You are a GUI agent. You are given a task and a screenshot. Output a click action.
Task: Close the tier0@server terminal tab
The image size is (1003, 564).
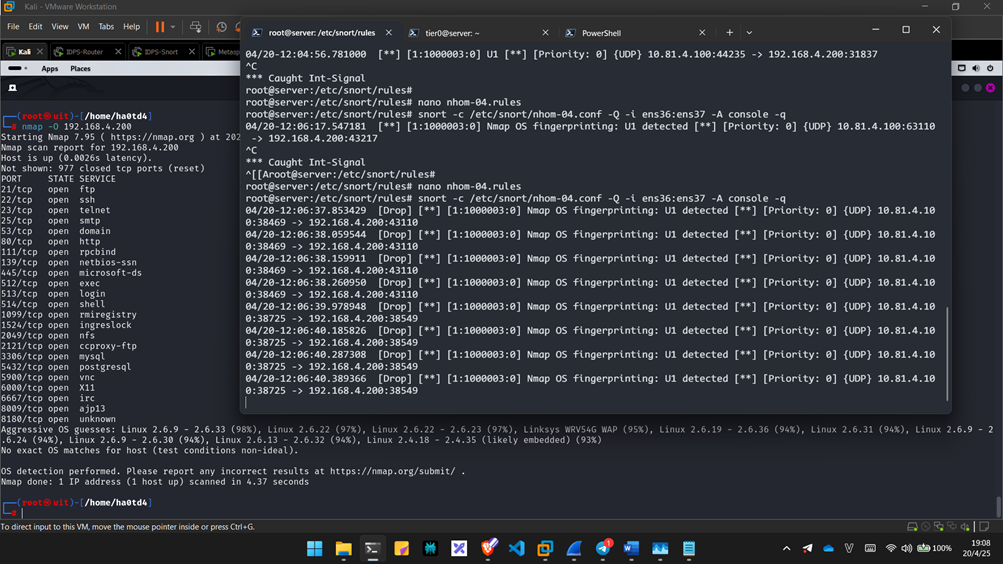pos(545,33)
